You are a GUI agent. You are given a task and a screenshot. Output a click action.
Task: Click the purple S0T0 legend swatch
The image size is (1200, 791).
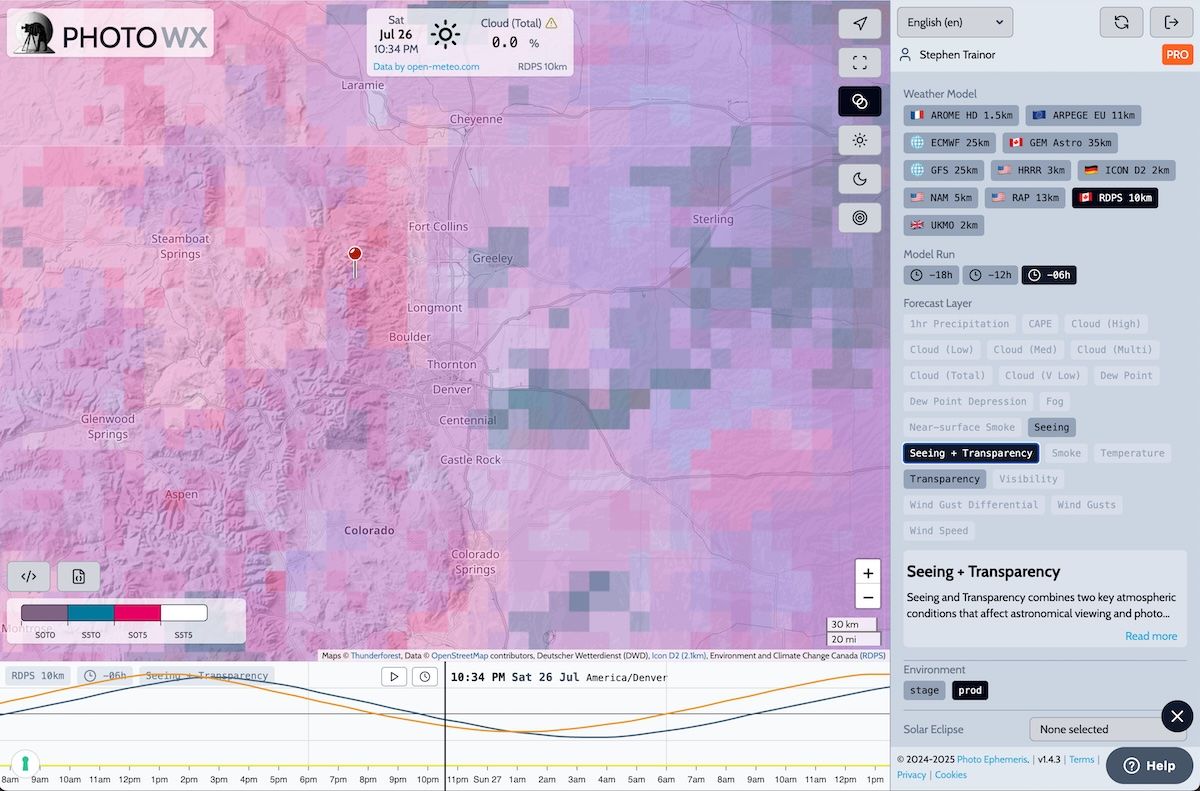[x=45, y=613]
